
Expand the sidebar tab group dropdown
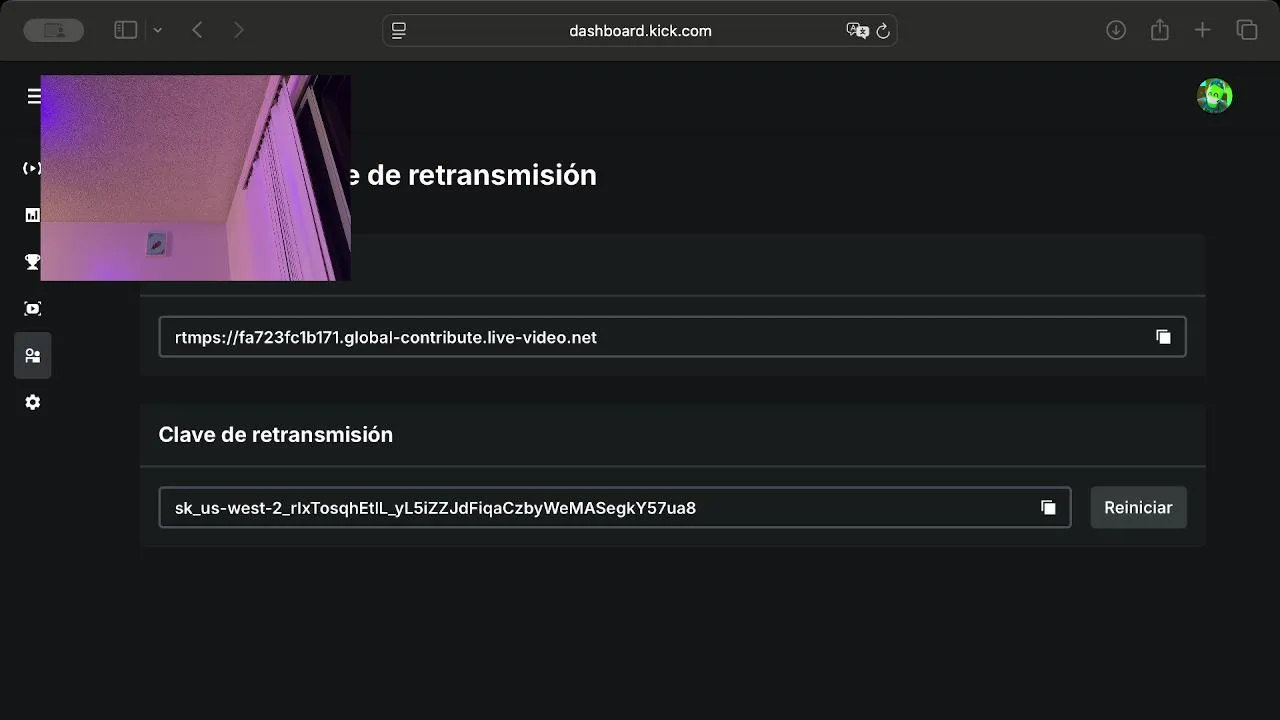pyautogui.click(x=158, y=30)
